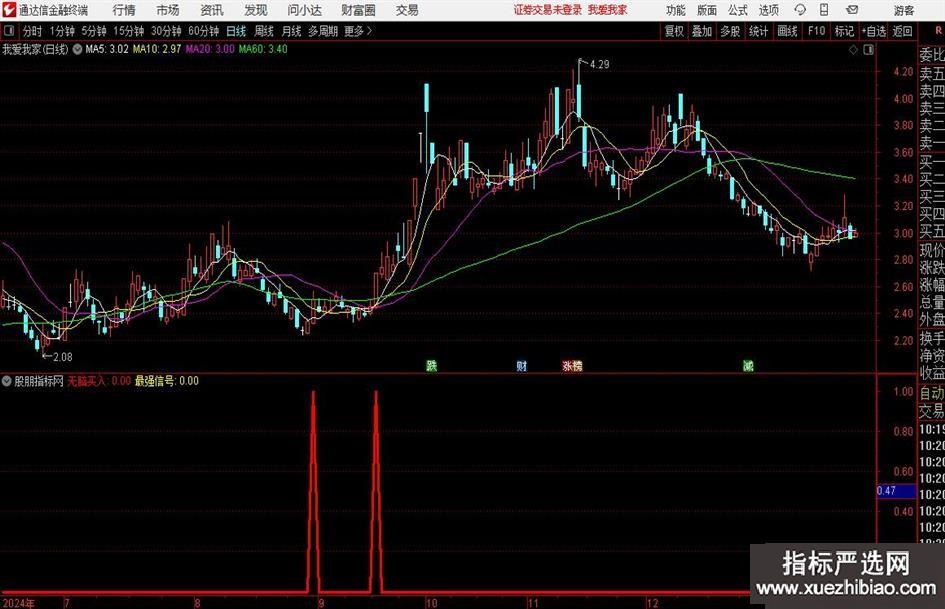Open the 发现 menu
945x609 pixels.
point(256,10)
